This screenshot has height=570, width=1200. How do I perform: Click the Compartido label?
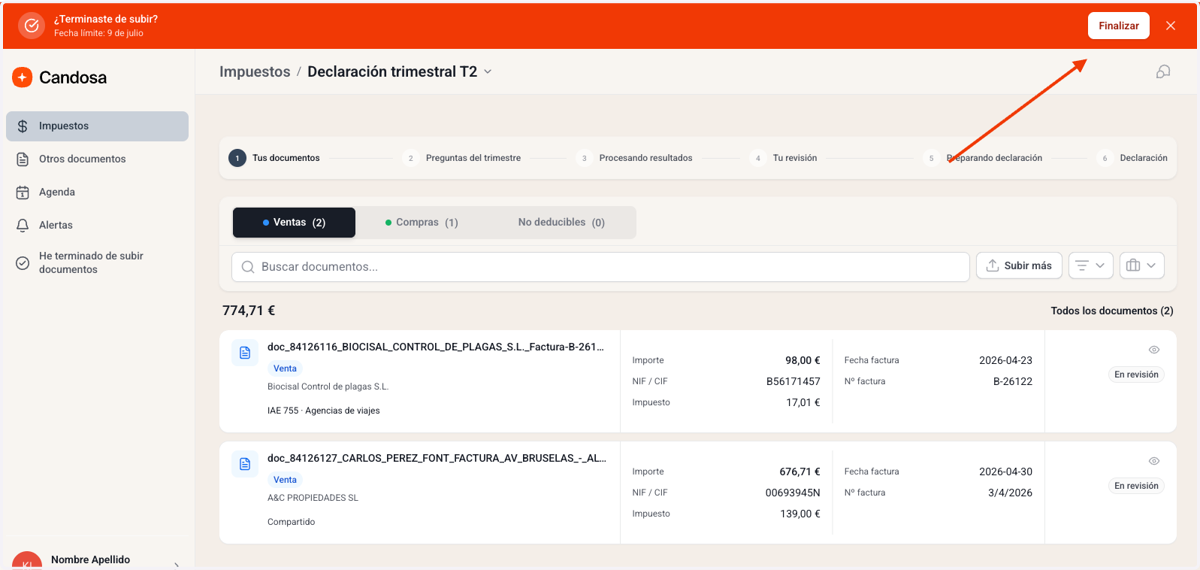(x=291, y=521)
